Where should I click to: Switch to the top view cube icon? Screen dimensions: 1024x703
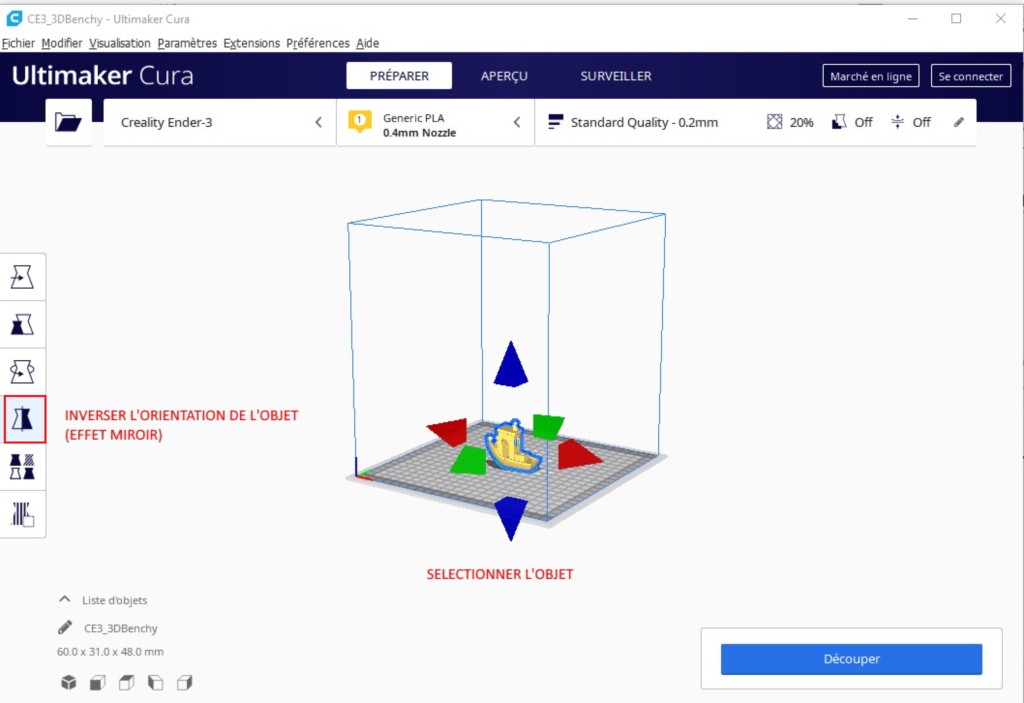126,683
